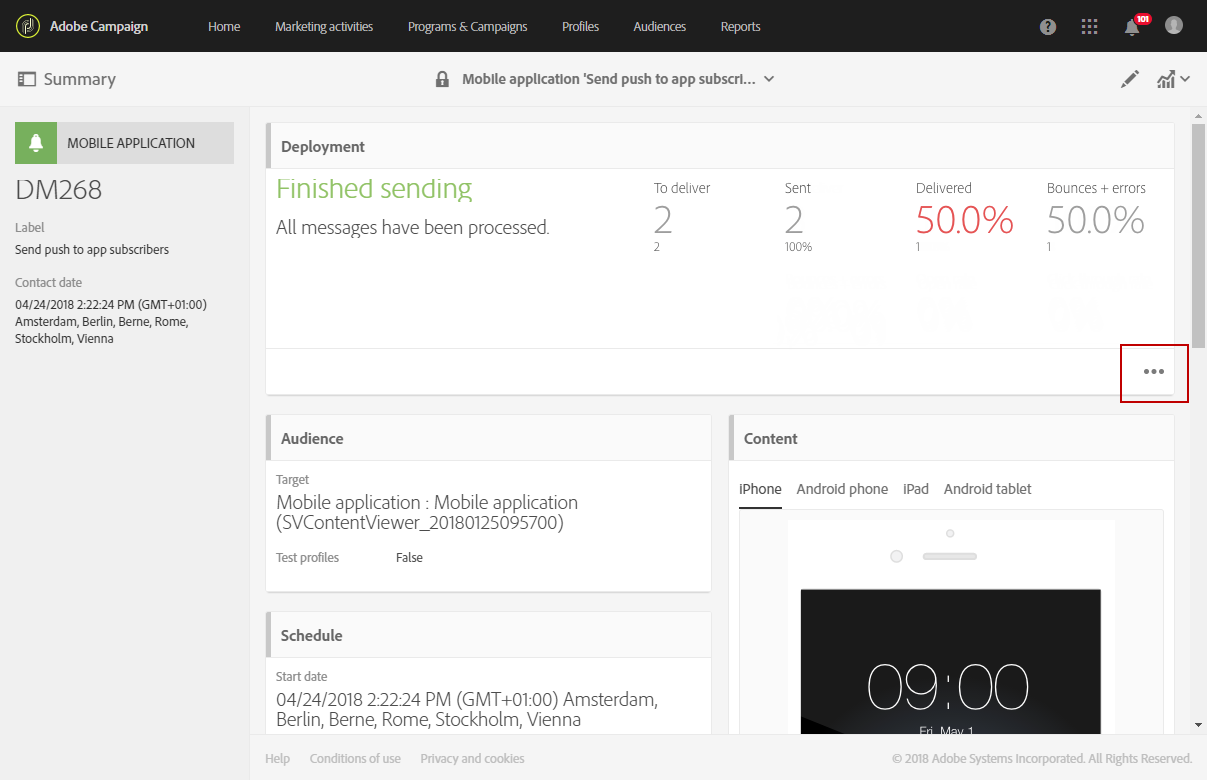Viewport: 1207px width, 780px height.
Task: Switch to Android tablet preview tab
Action: click(x=988, y=489)
